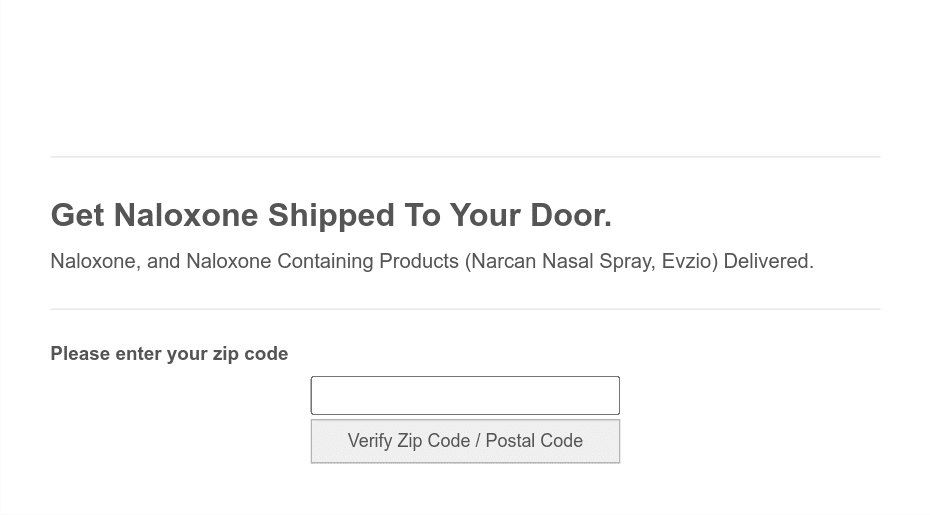Screen dimensions: 930x515
Task: Click the divider line below the description
Action: coord(465,309)
